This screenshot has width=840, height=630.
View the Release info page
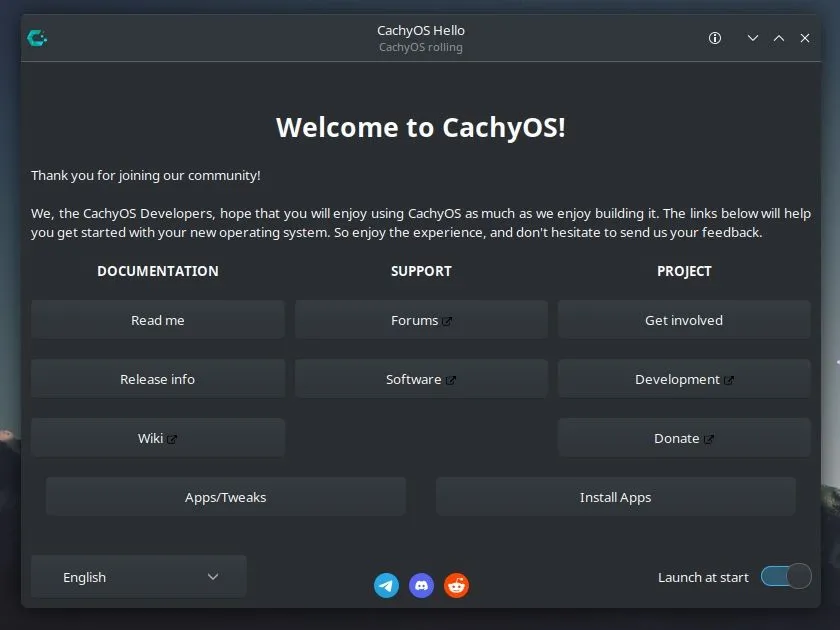click(157, 378)
